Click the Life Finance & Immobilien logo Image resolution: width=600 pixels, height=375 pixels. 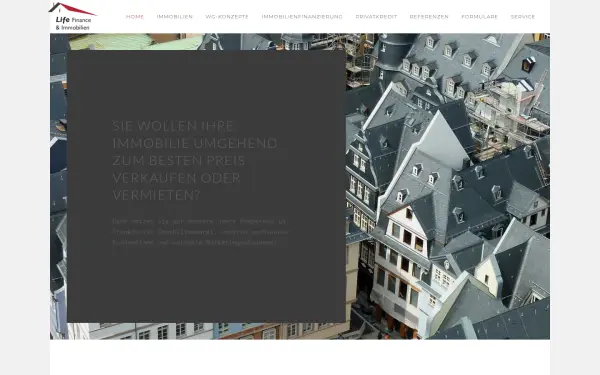coord(72,17)
